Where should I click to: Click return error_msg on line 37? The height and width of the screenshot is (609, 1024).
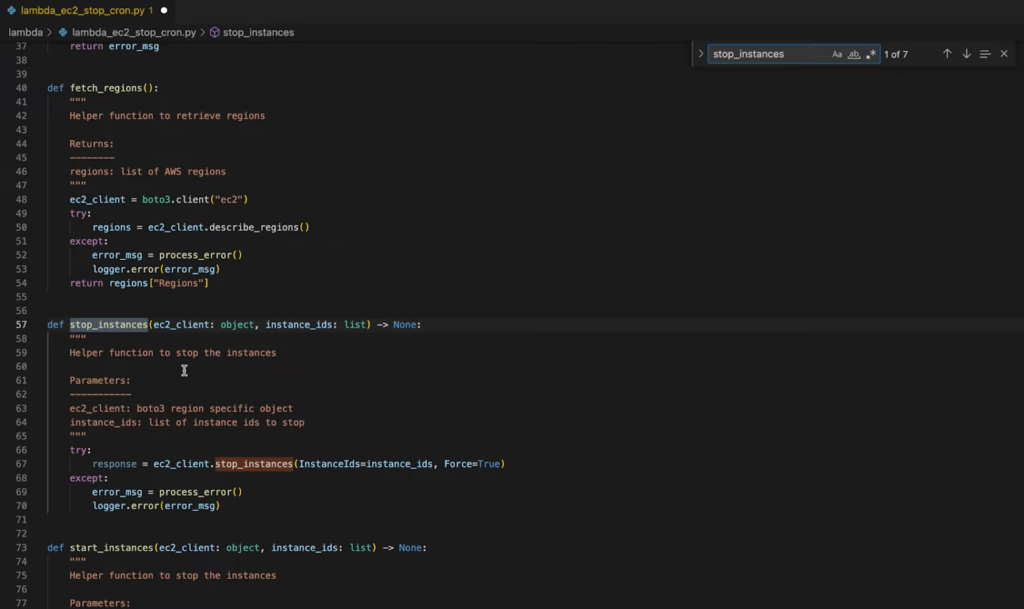pyautogui.click(x=114, y=46)
